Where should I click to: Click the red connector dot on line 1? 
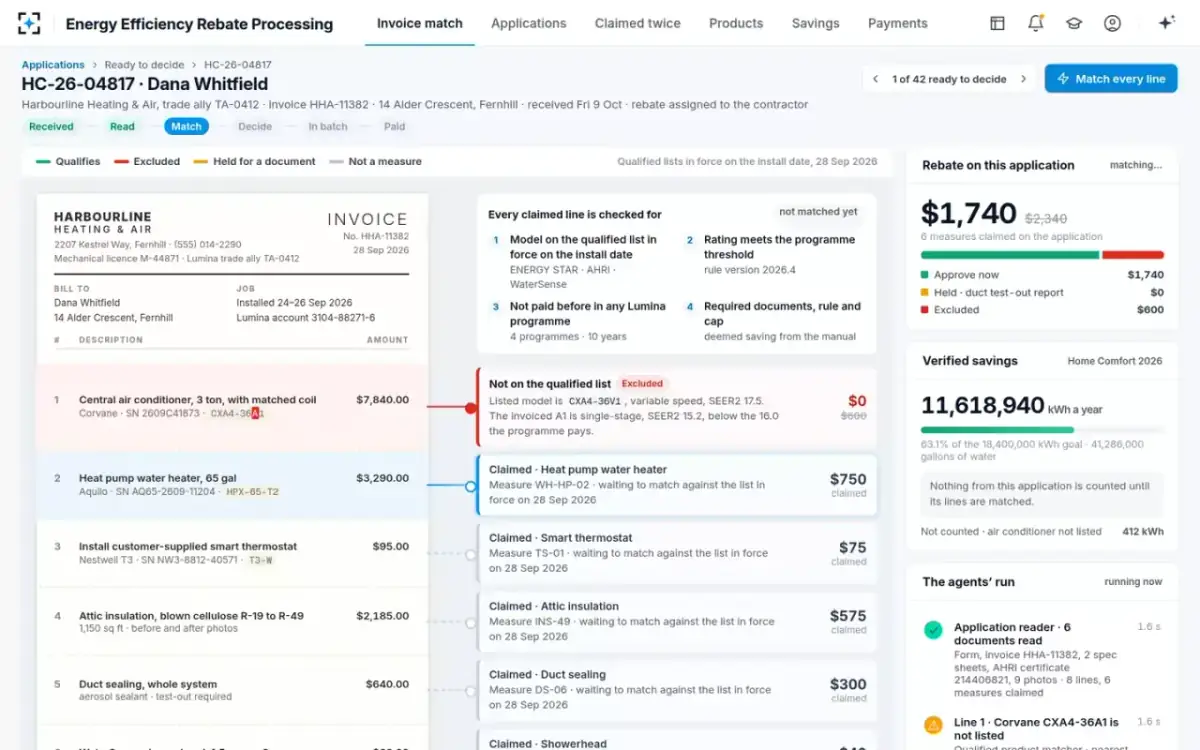point(470,408)
